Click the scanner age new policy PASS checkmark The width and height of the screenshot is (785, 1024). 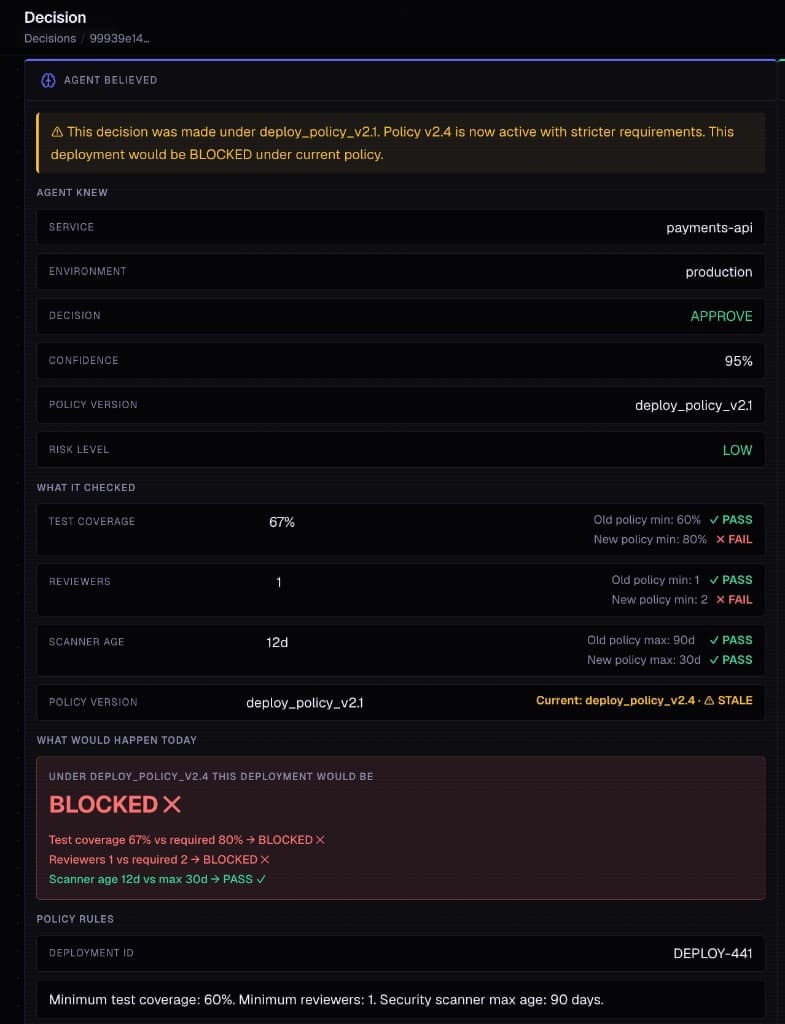pyautogui.click(x=714, y=660)
